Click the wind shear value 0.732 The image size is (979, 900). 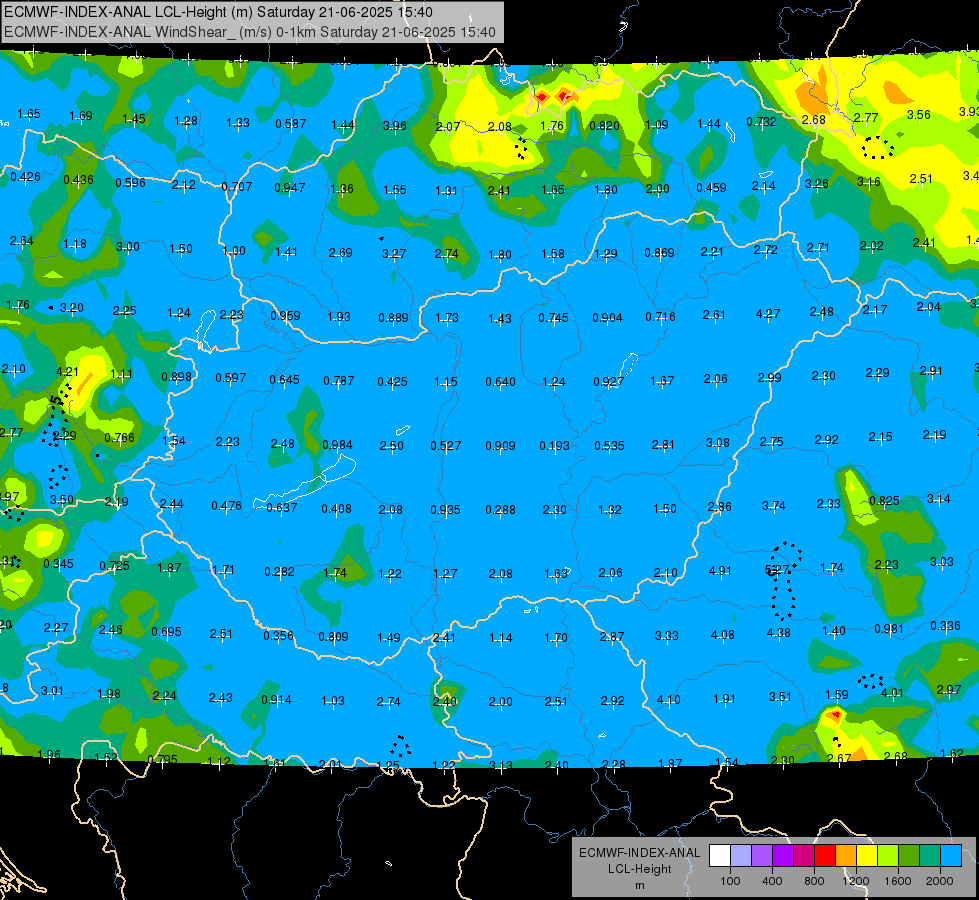pos(761,122)
